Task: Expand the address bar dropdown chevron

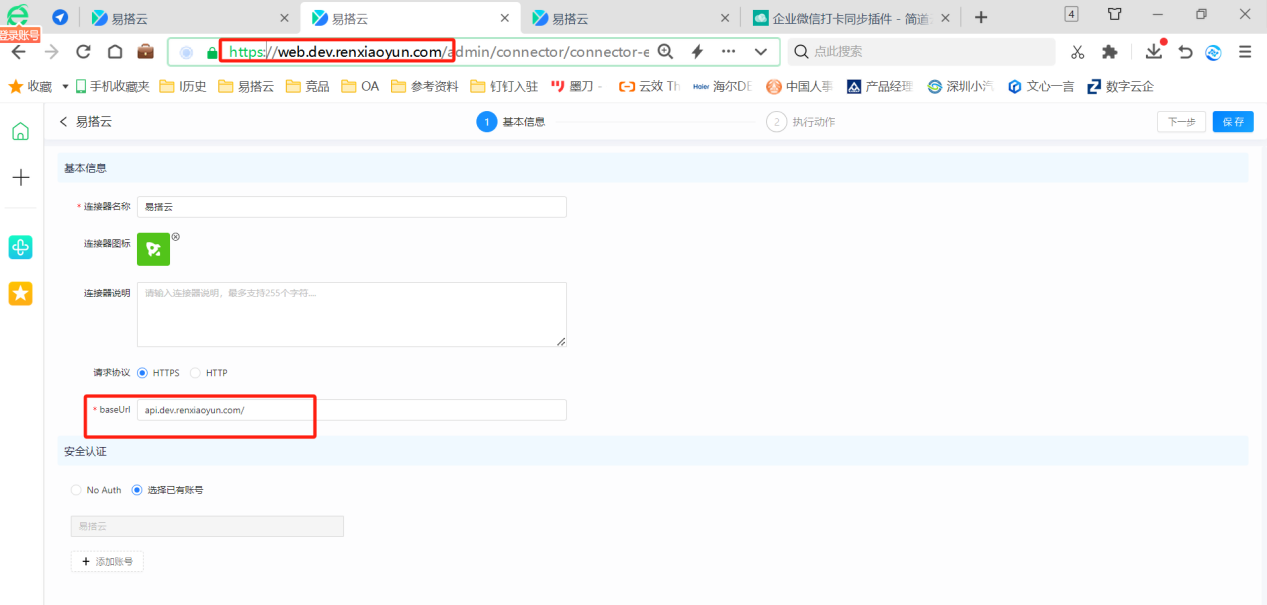Action: tap(761, 52)
